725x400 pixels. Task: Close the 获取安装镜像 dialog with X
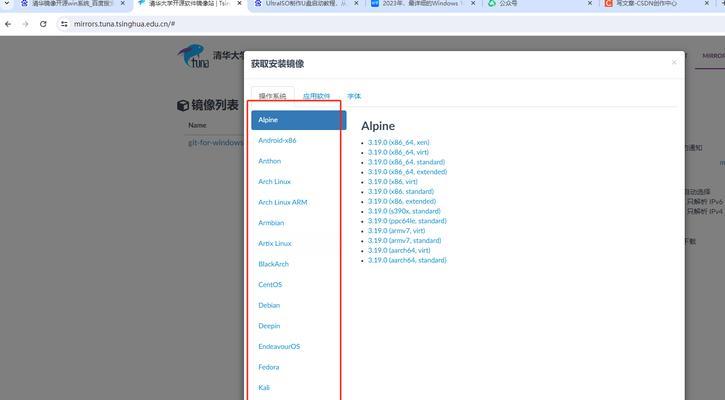coord(674,62)
